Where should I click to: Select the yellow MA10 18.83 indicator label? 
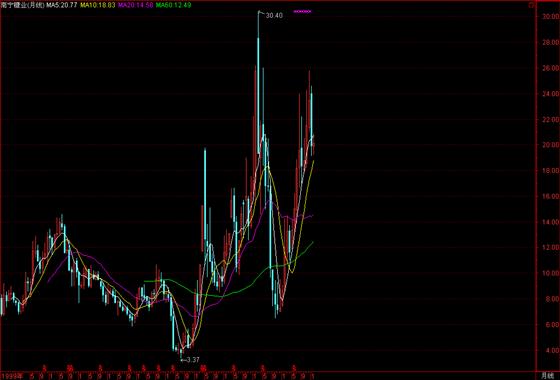click(x=98, y=5)
